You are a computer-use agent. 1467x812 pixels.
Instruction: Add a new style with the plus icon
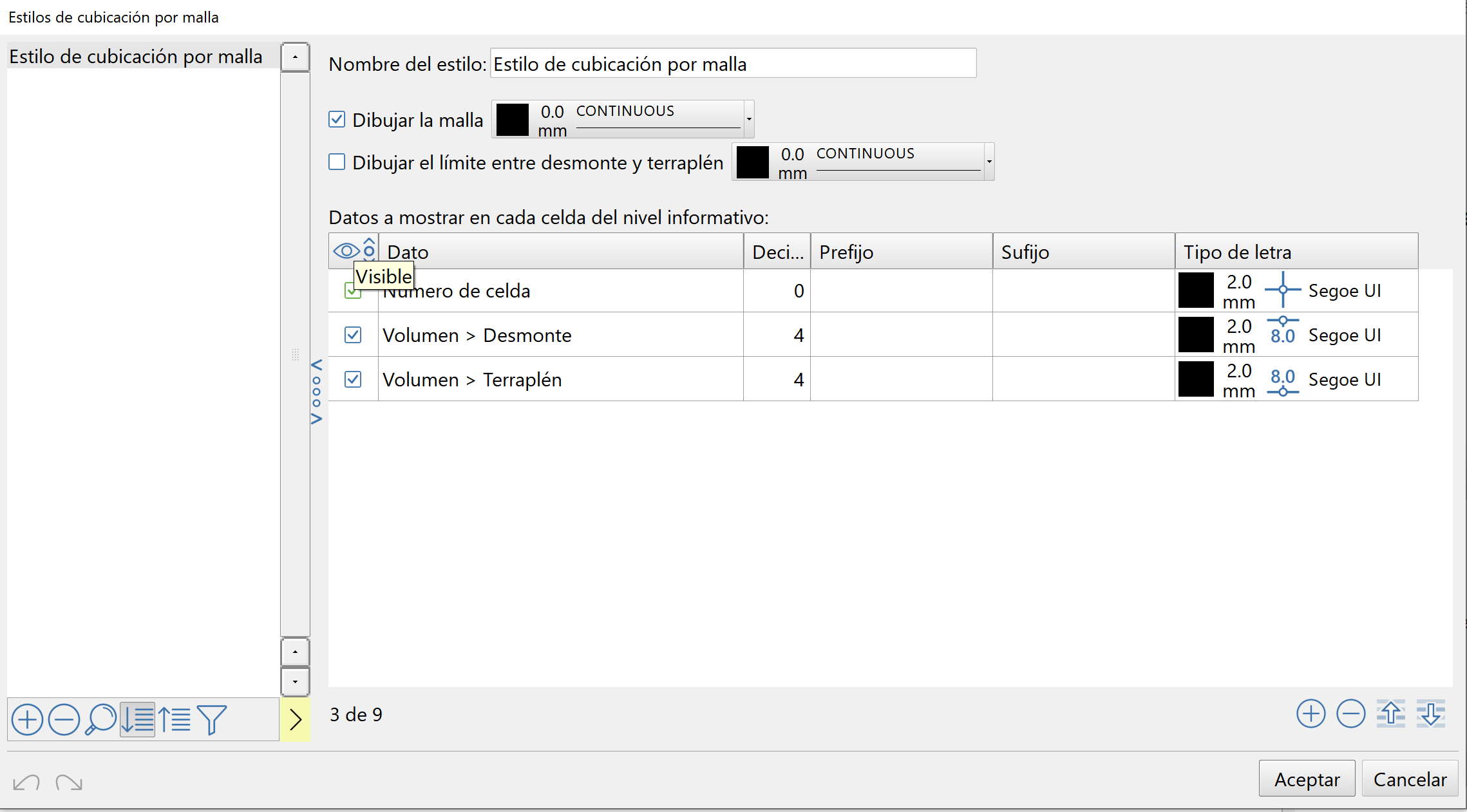(27, 719)
